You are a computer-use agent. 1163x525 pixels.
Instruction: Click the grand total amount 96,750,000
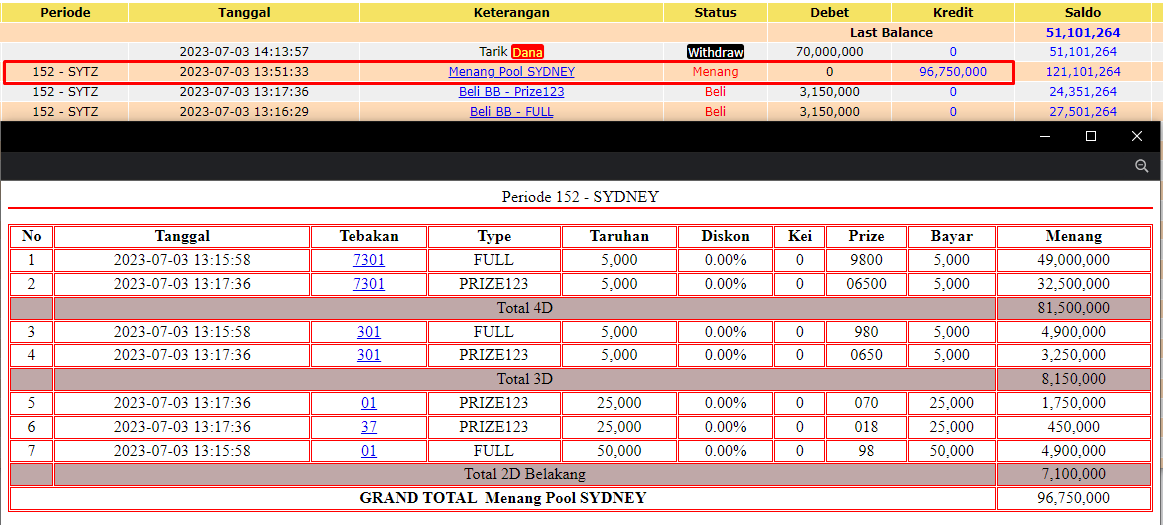(x=1073, y=498)
